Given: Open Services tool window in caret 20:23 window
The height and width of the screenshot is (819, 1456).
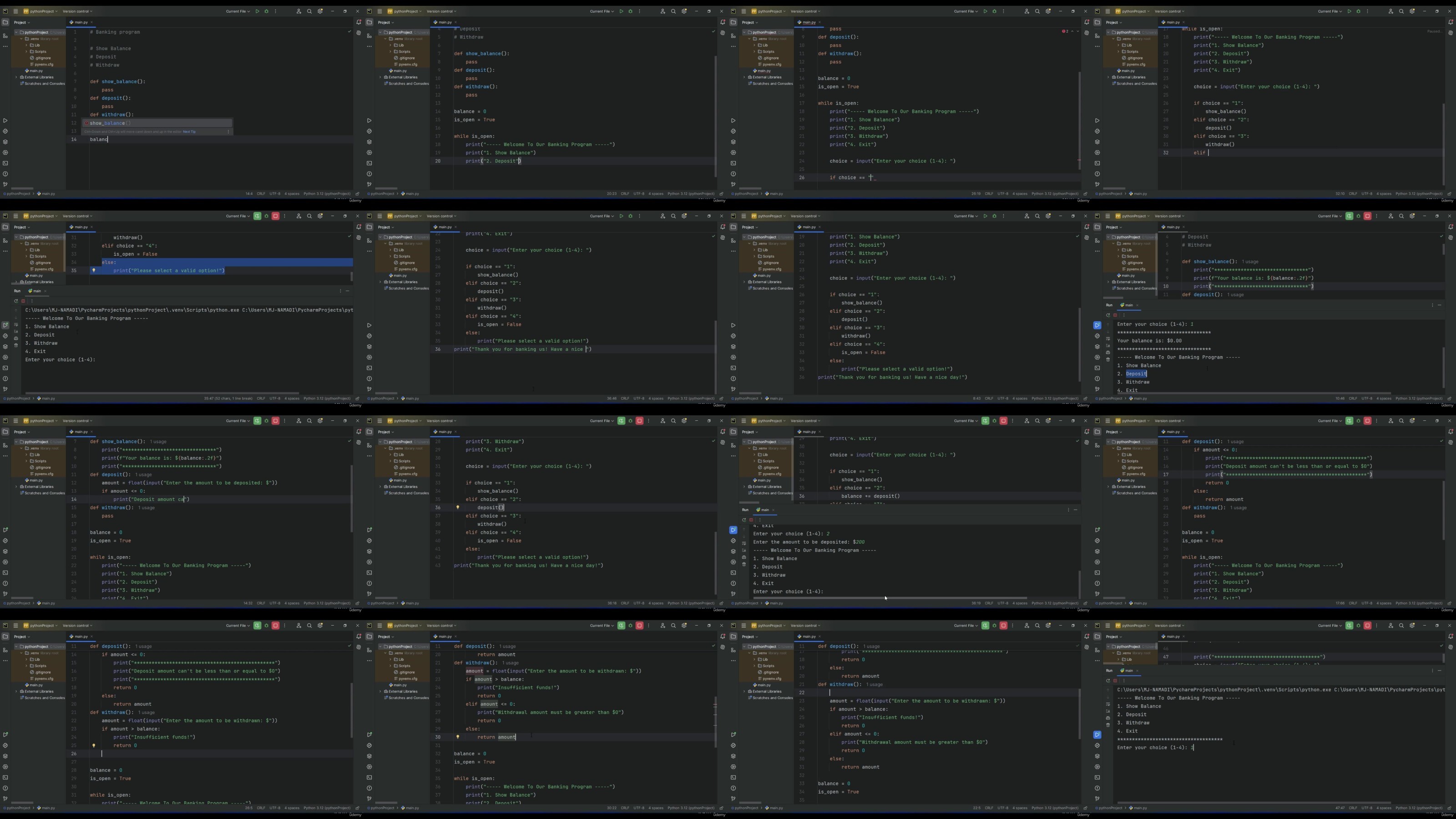Looking at the screenshot, I should pos(369,152).
